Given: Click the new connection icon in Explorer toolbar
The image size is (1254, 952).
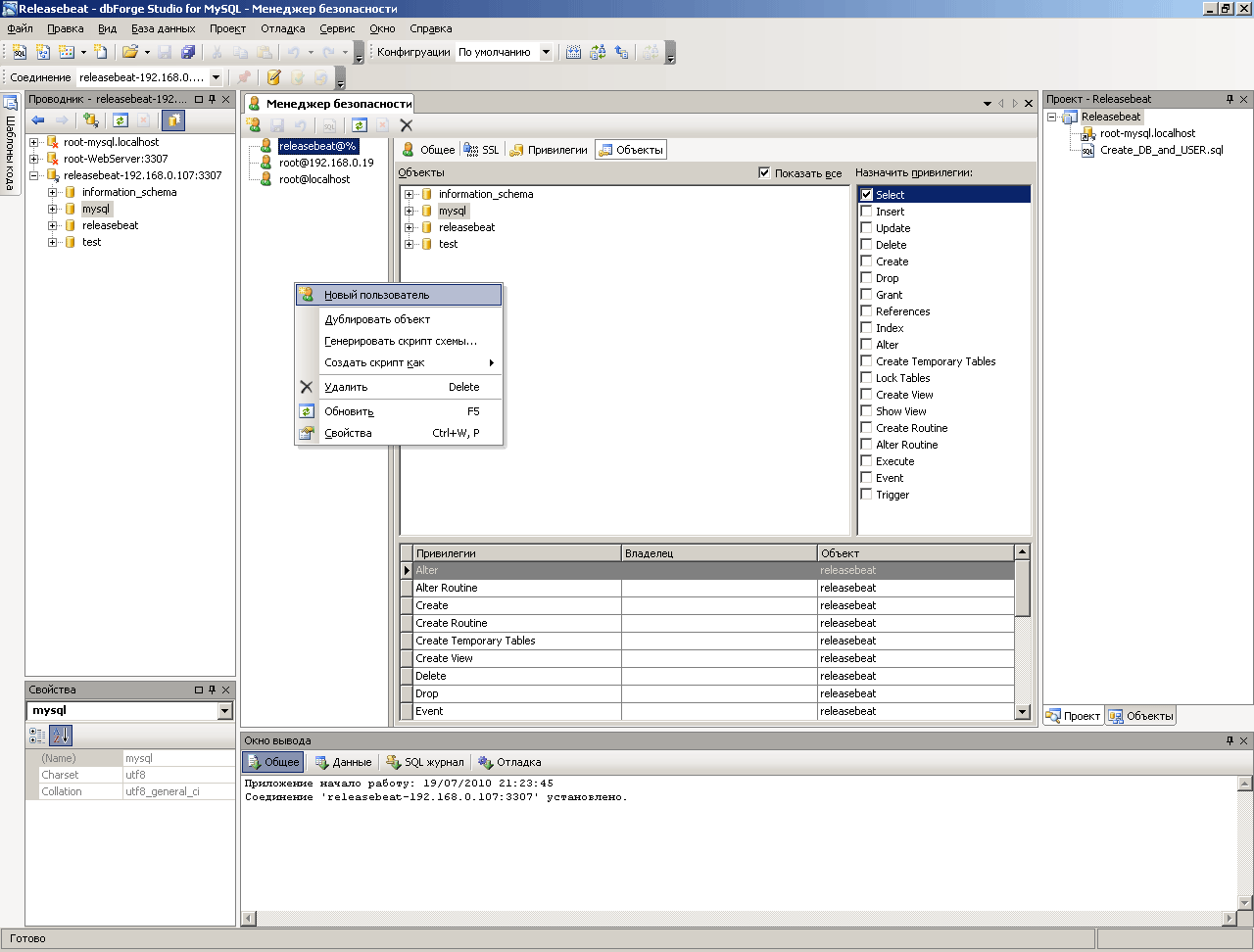Looking at the screenshot, I should click(x=91, y=120).
